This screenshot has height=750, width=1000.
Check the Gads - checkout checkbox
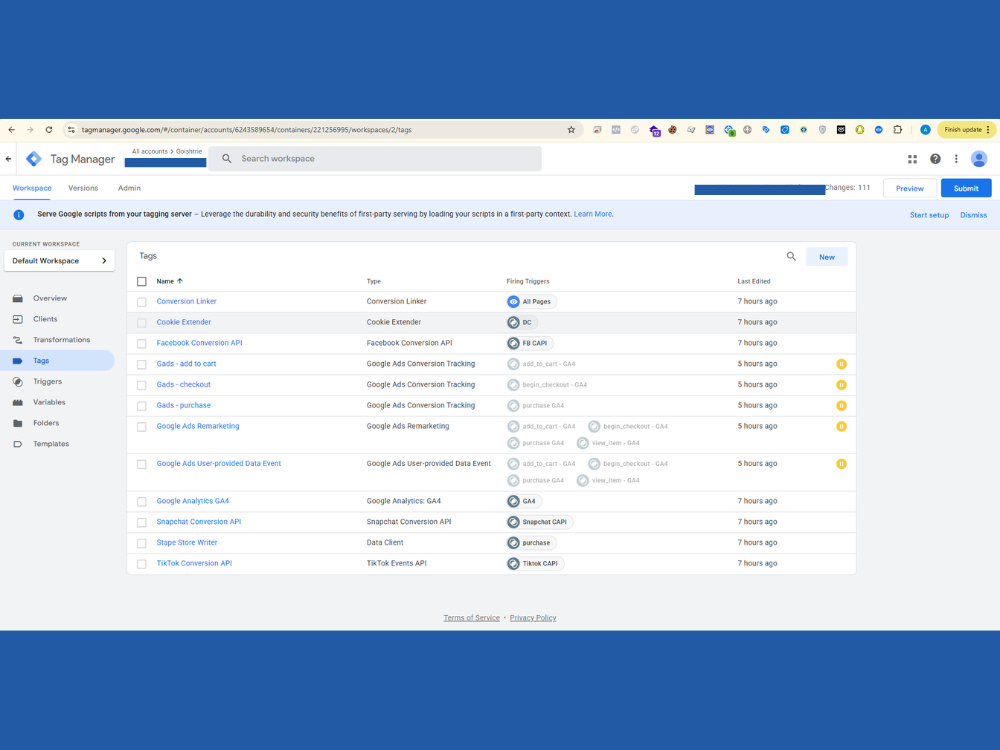click(x=142, y=385)
